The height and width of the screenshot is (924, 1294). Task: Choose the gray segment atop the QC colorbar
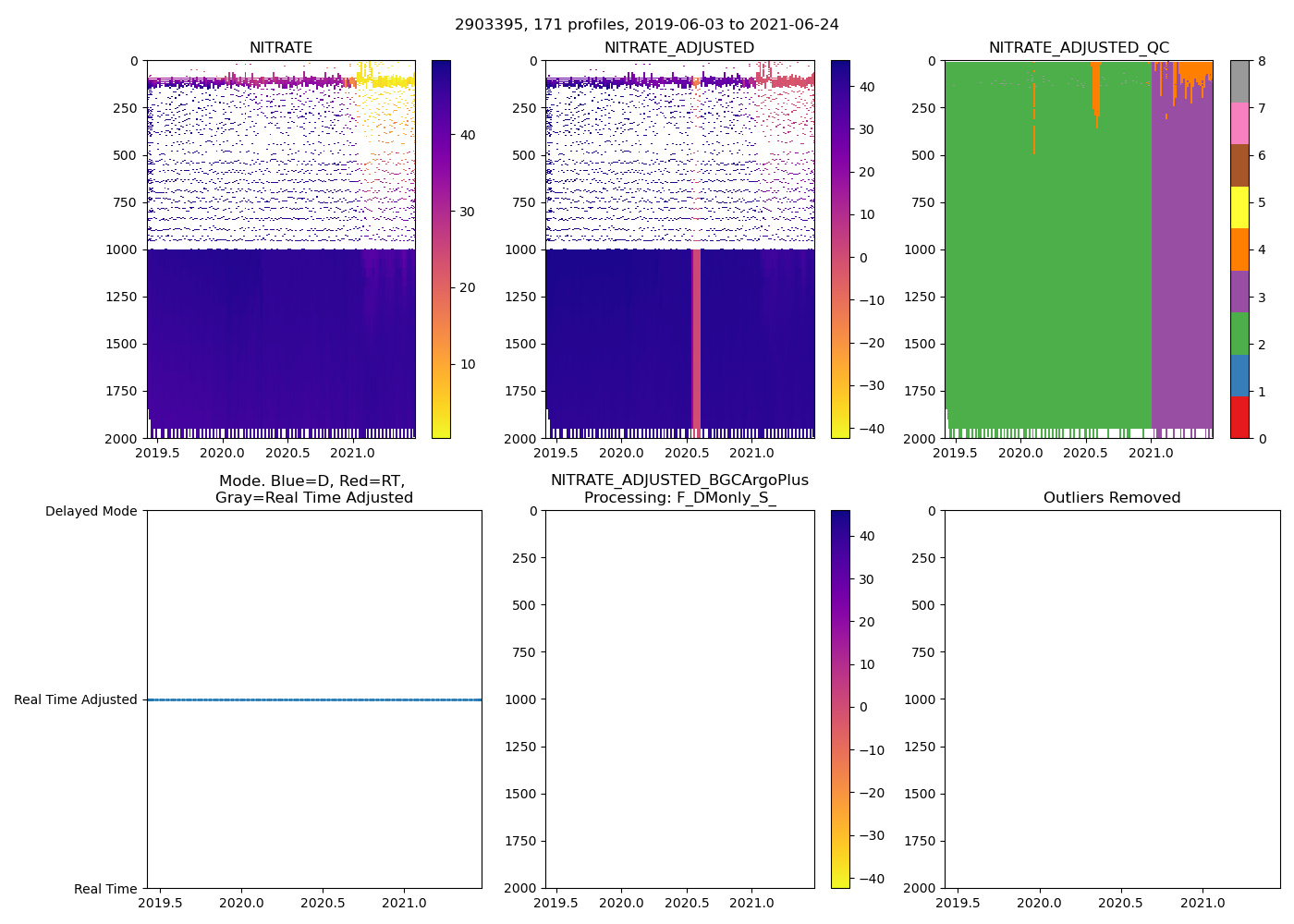(1239, 81)
